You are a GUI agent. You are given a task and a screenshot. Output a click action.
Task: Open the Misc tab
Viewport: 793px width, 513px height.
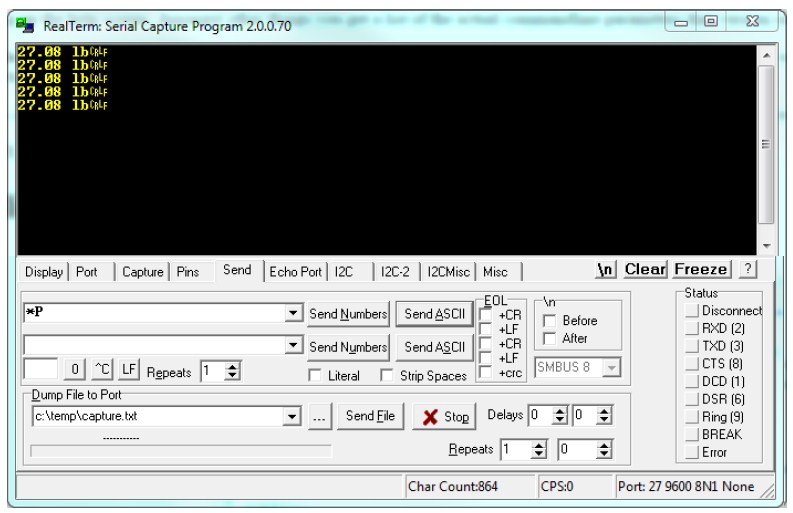coord(495,272)
